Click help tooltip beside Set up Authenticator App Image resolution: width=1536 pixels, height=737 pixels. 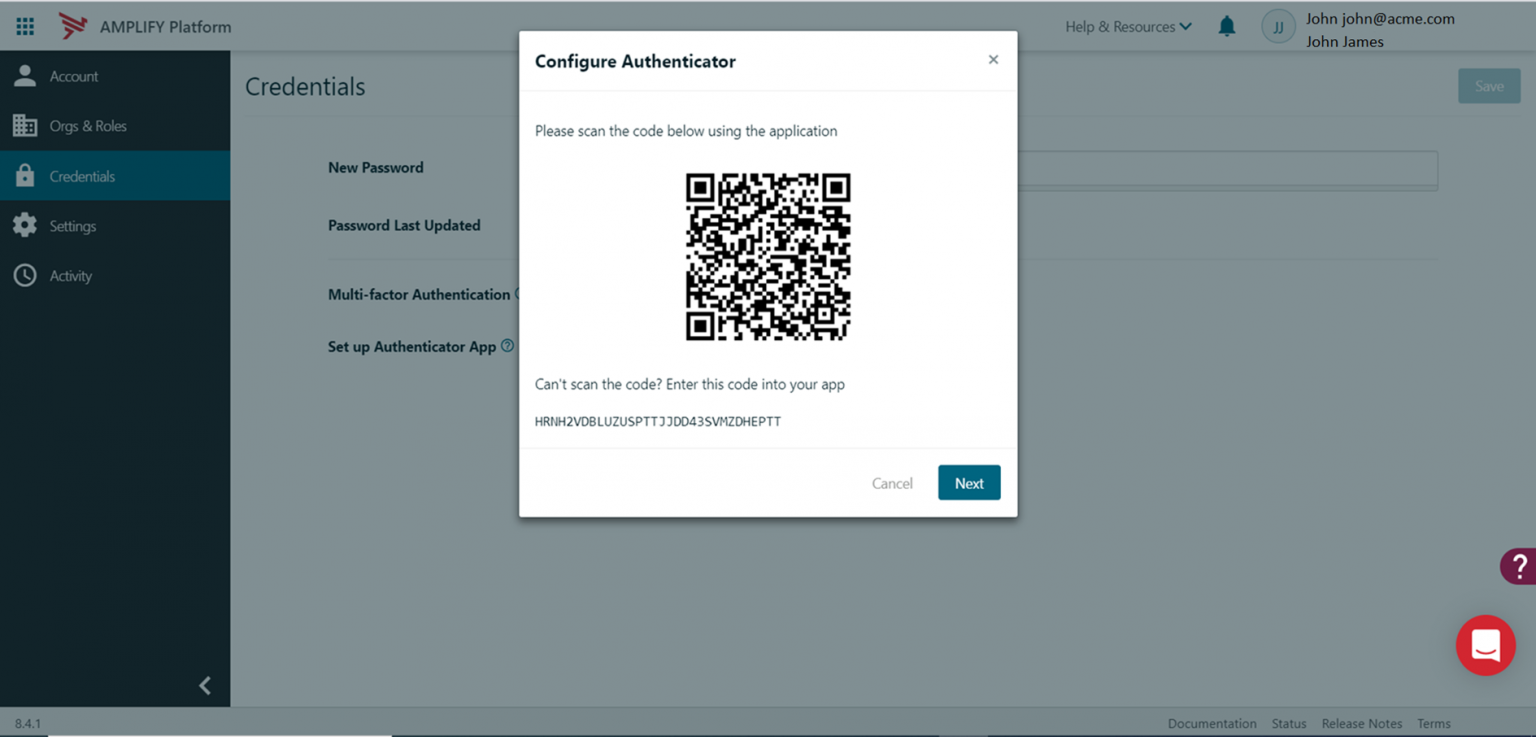click(508, 345)
